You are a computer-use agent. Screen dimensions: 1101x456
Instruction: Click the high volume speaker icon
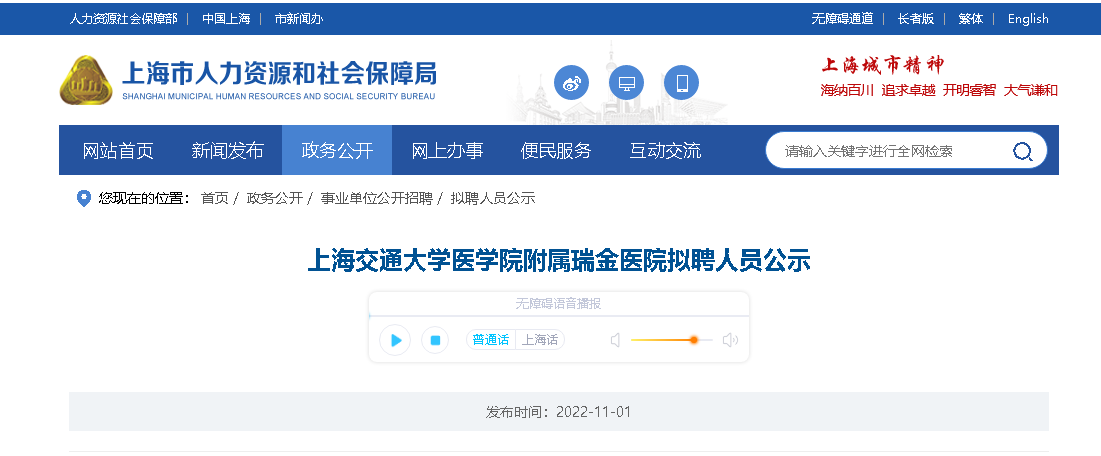click(730, 340)
